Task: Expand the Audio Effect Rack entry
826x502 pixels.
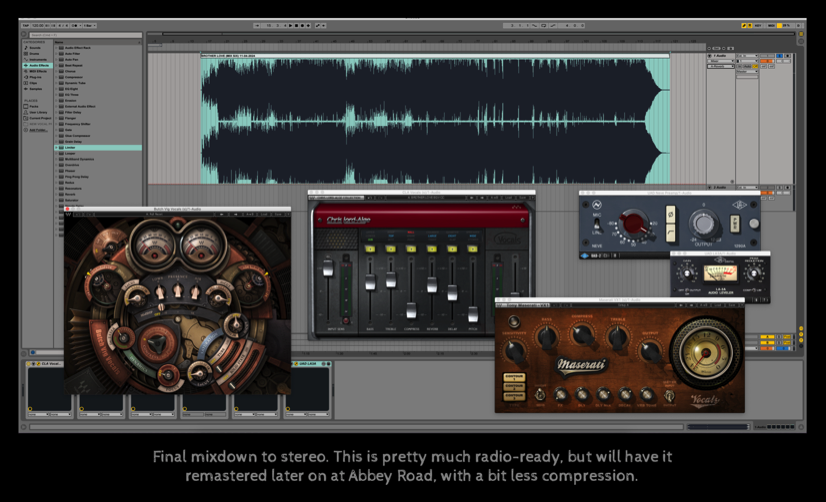Action: (x=56, y=48)
